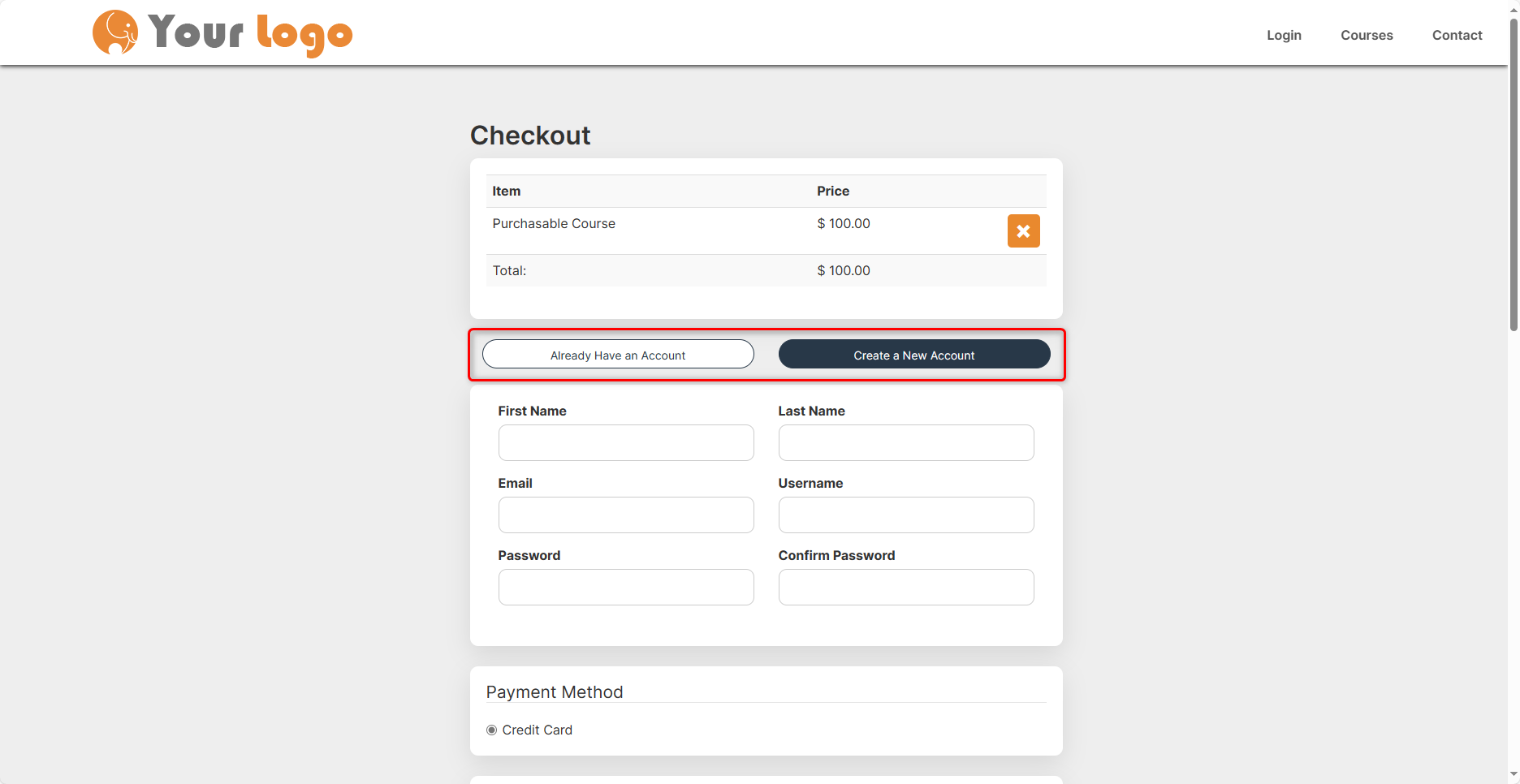The image size is (1520, 784).
Task: Click the Purchasable Course item name
Action: click(x=554, y=224)
